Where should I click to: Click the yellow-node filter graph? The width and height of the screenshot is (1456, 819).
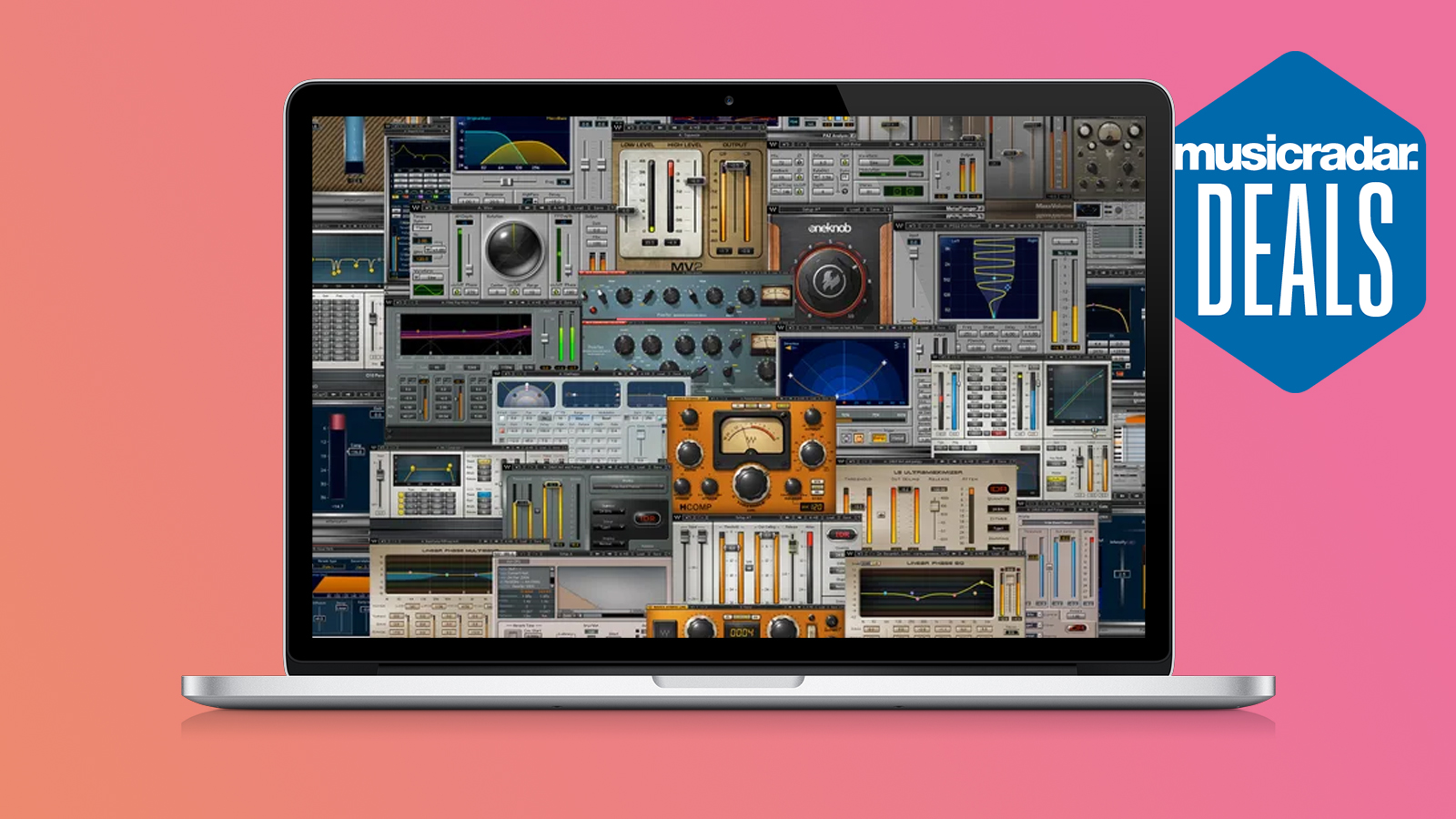click(426, 470)
